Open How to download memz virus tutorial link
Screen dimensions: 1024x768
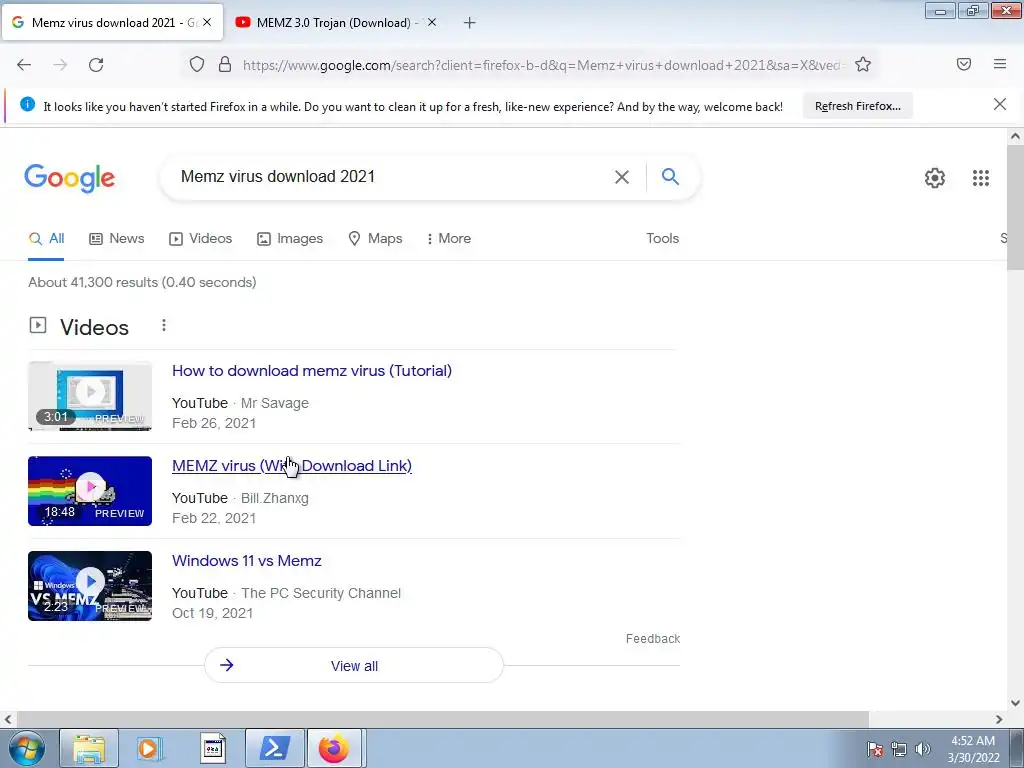[312, 370]
